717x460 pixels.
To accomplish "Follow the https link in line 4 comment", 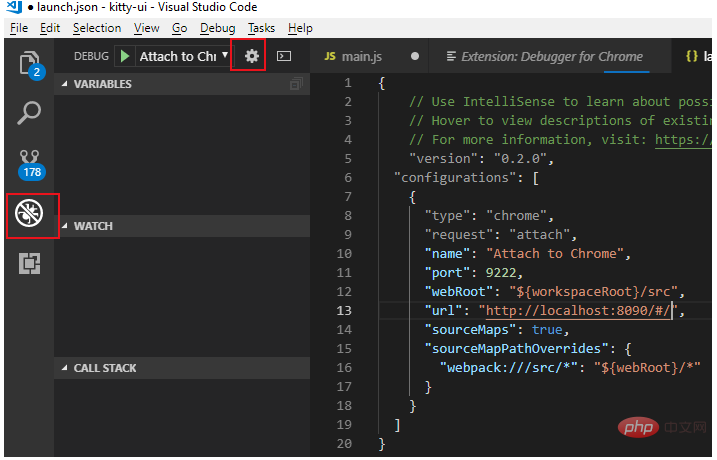I will (x=684, y=140).
